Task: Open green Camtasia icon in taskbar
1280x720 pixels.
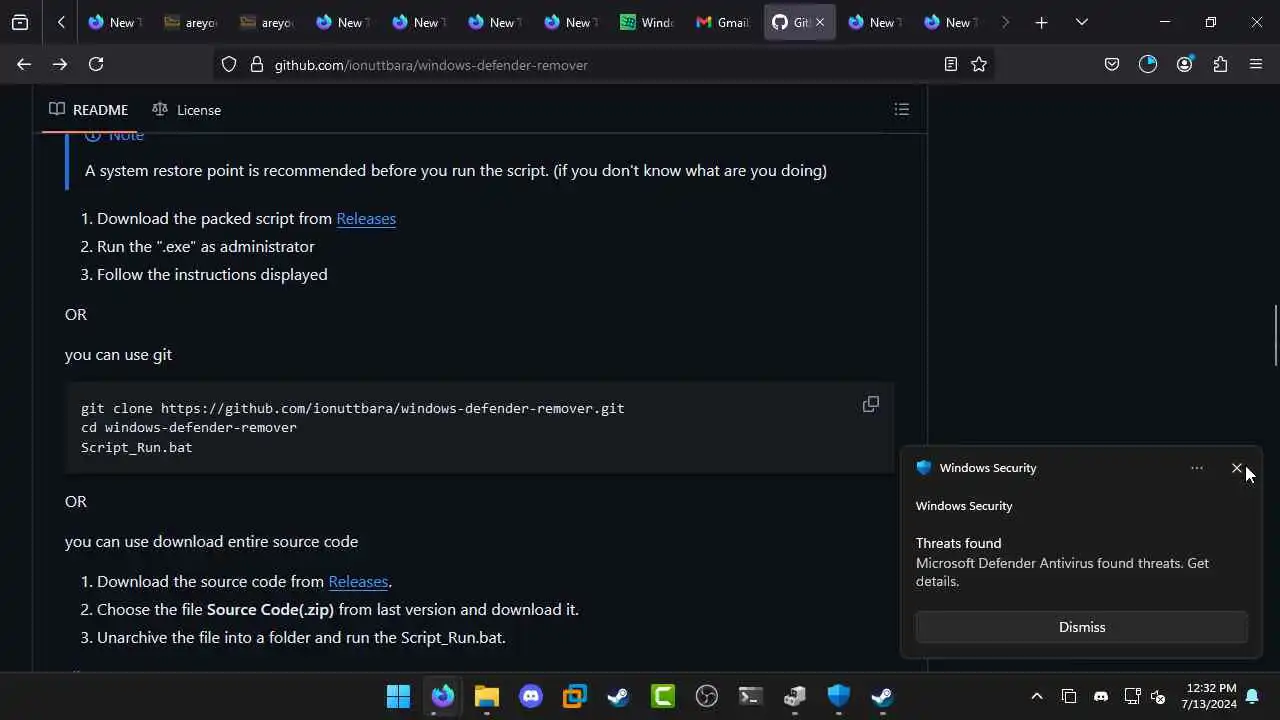Action: 663,696
